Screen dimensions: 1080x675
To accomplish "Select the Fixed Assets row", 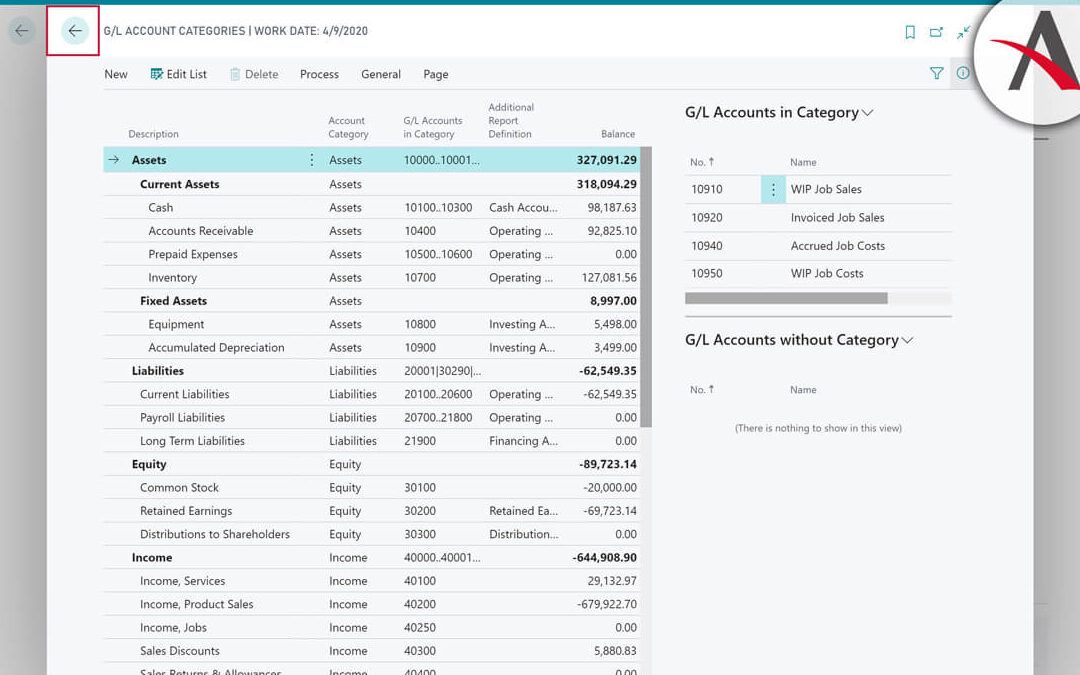I will pyautogui.click(x=371, y=301).
